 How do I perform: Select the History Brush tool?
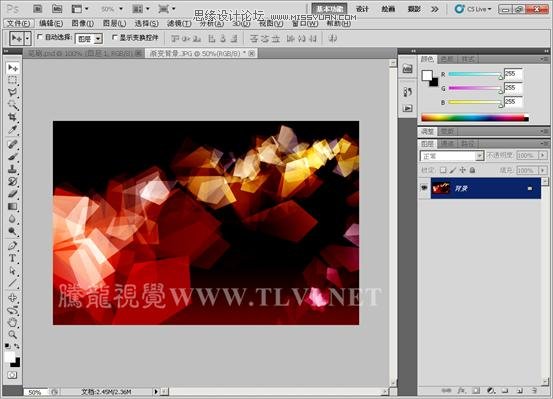tap(13, 181)
